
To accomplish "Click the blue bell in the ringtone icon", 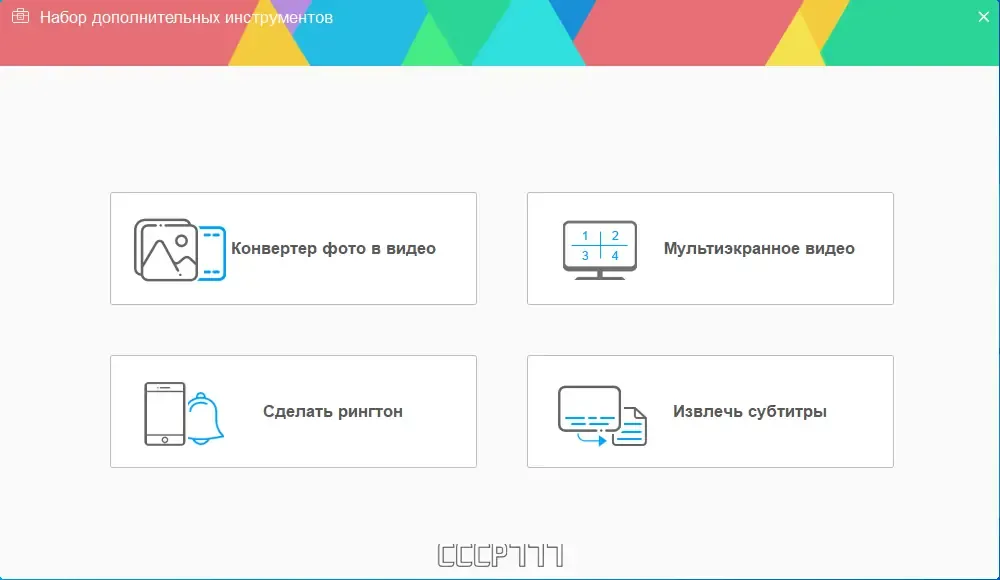I will 205,419.
